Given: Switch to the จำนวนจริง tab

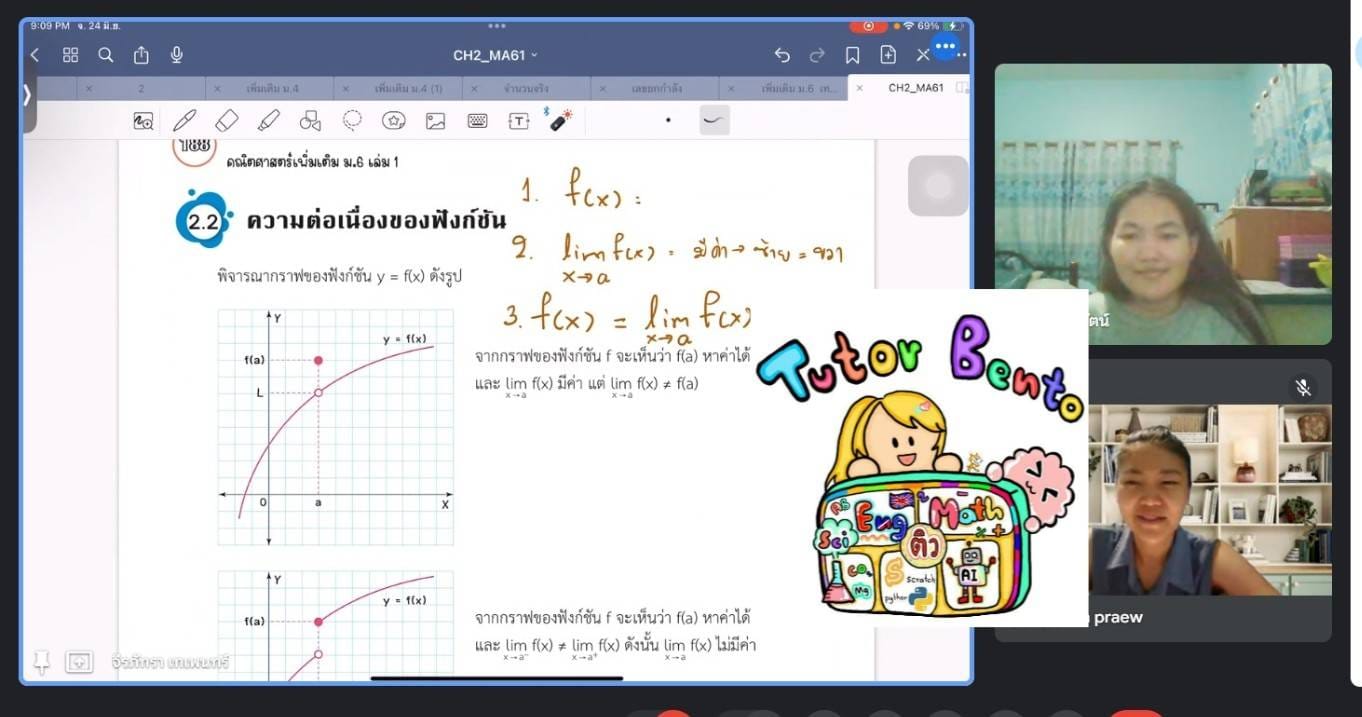Looking at the screenshot, I should tap(526, 88).
